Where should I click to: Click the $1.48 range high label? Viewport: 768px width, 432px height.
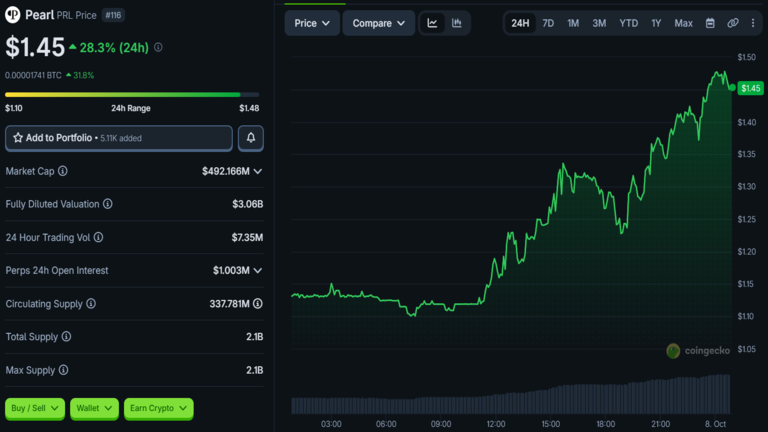(249, 108)
